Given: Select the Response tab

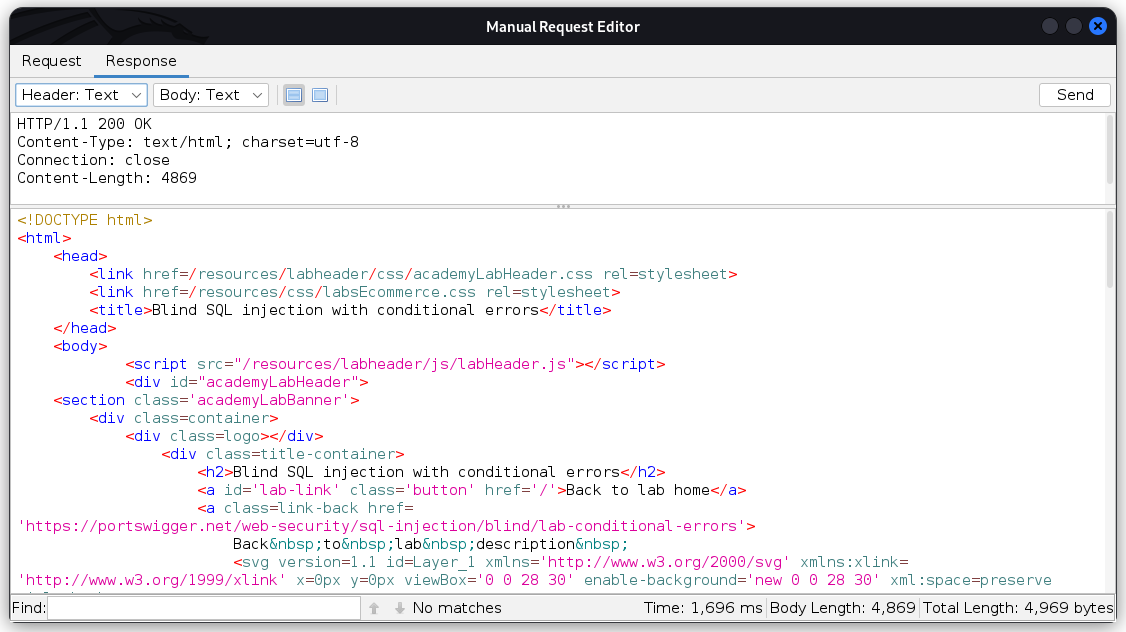Looking at the screenshot, I should pos(140,61).
